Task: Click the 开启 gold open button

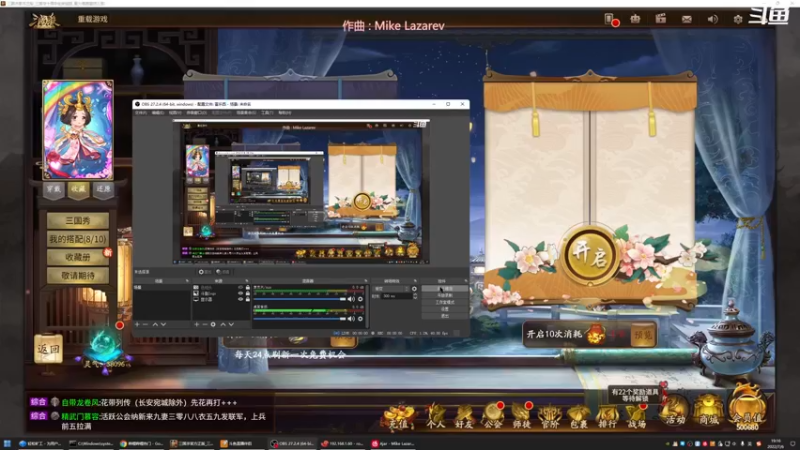Action: click(590, 257)
